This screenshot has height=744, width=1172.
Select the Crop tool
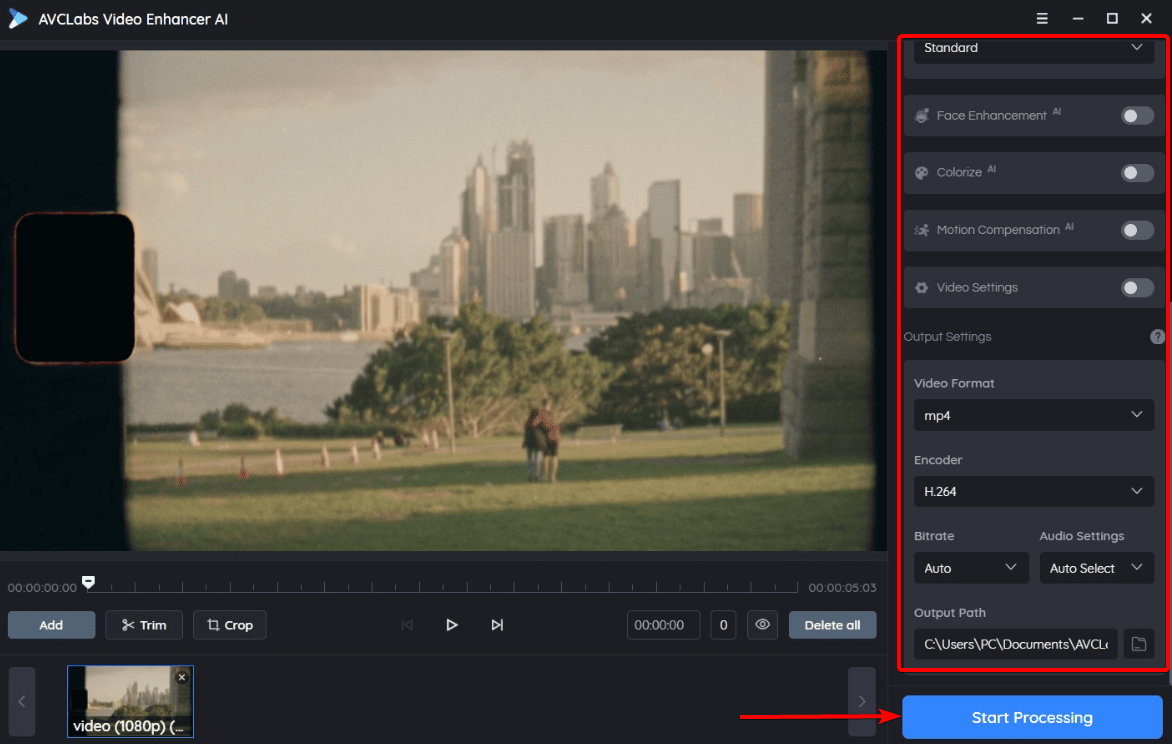pos(229,625)
